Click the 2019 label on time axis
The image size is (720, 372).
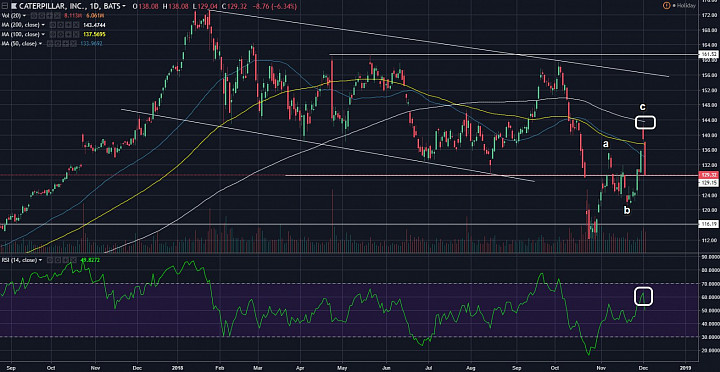point(685,367)
